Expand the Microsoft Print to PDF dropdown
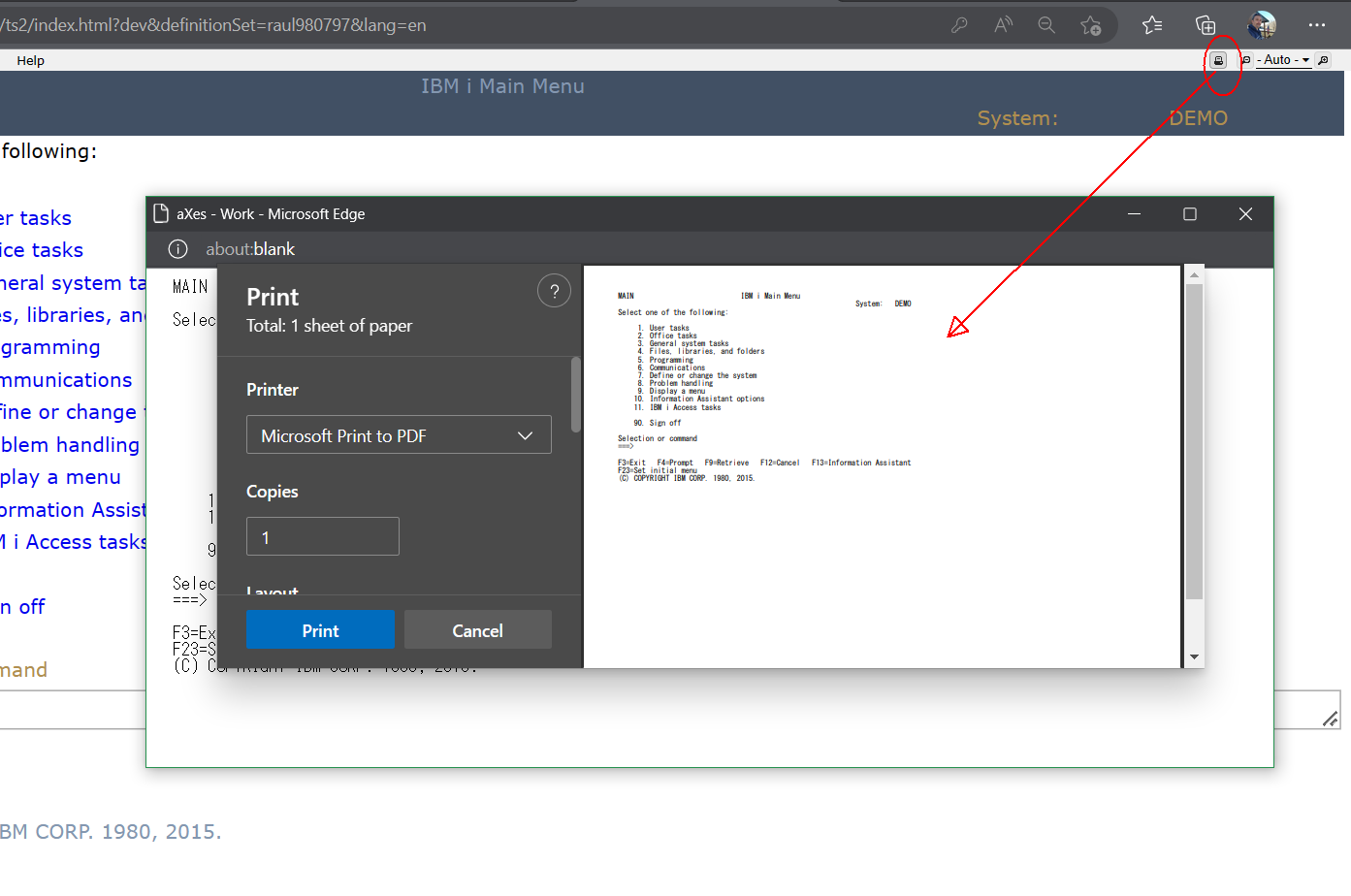This screenshot has width=1351, height=896. tap(399, 435)
